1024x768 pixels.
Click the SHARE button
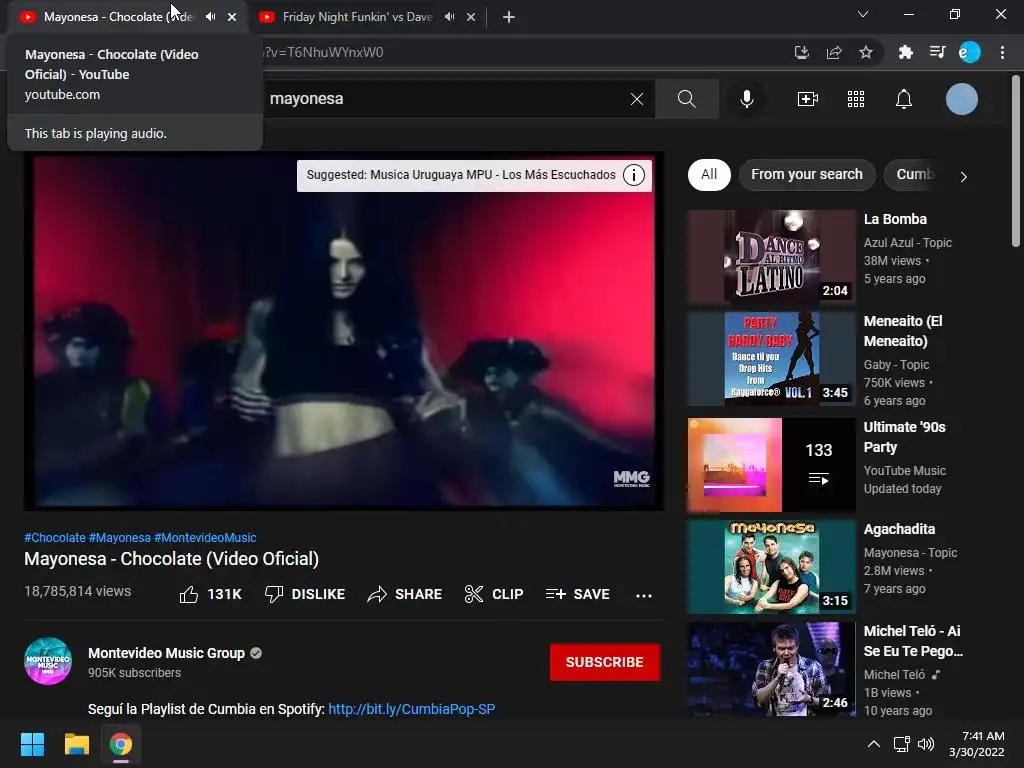405,594
